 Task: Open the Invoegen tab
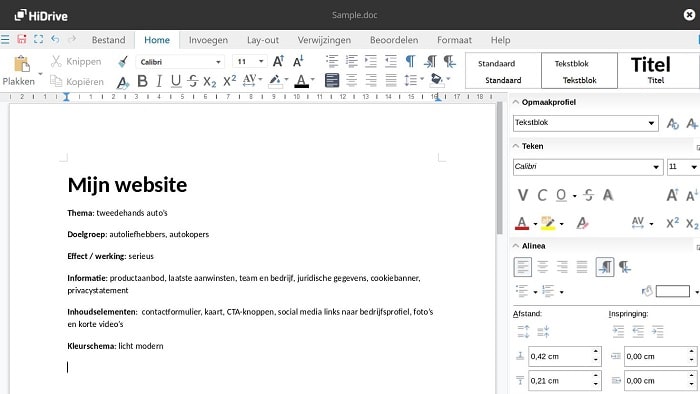[x=208, y=40]
